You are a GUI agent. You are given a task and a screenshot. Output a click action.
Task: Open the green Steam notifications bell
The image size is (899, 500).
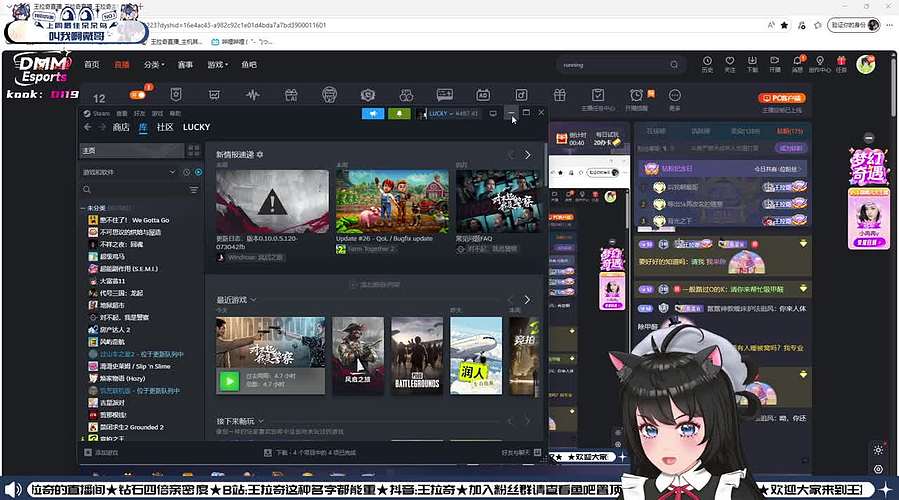click(x=399, y=114)
